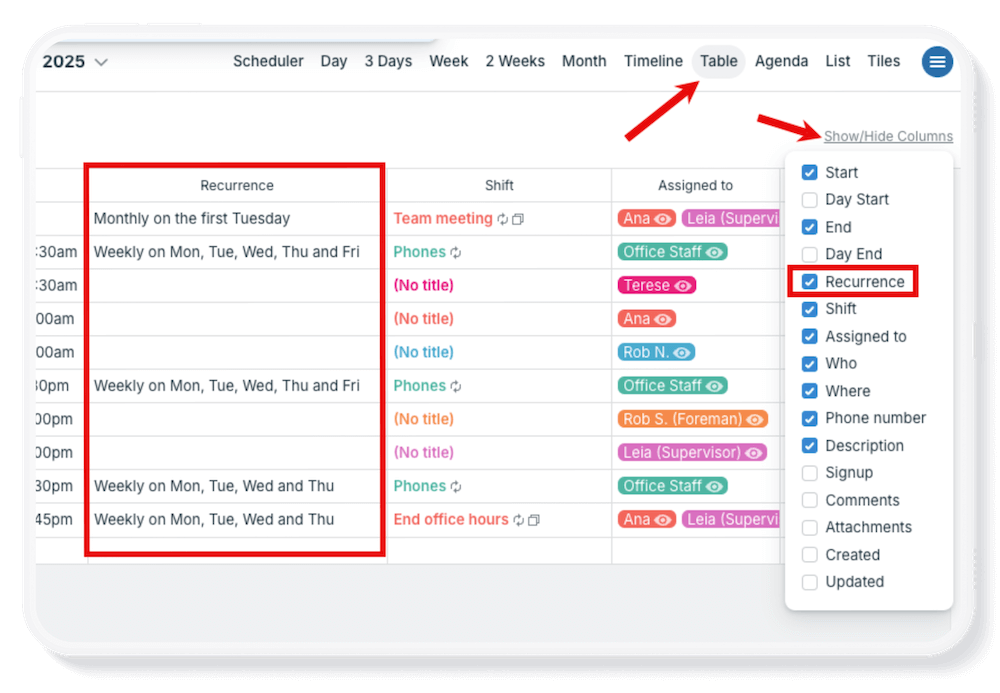Screen dimensions: 1000x693
Task: Uncheck the Recurrence column checkbox
Action: click(x=810, y=282)
